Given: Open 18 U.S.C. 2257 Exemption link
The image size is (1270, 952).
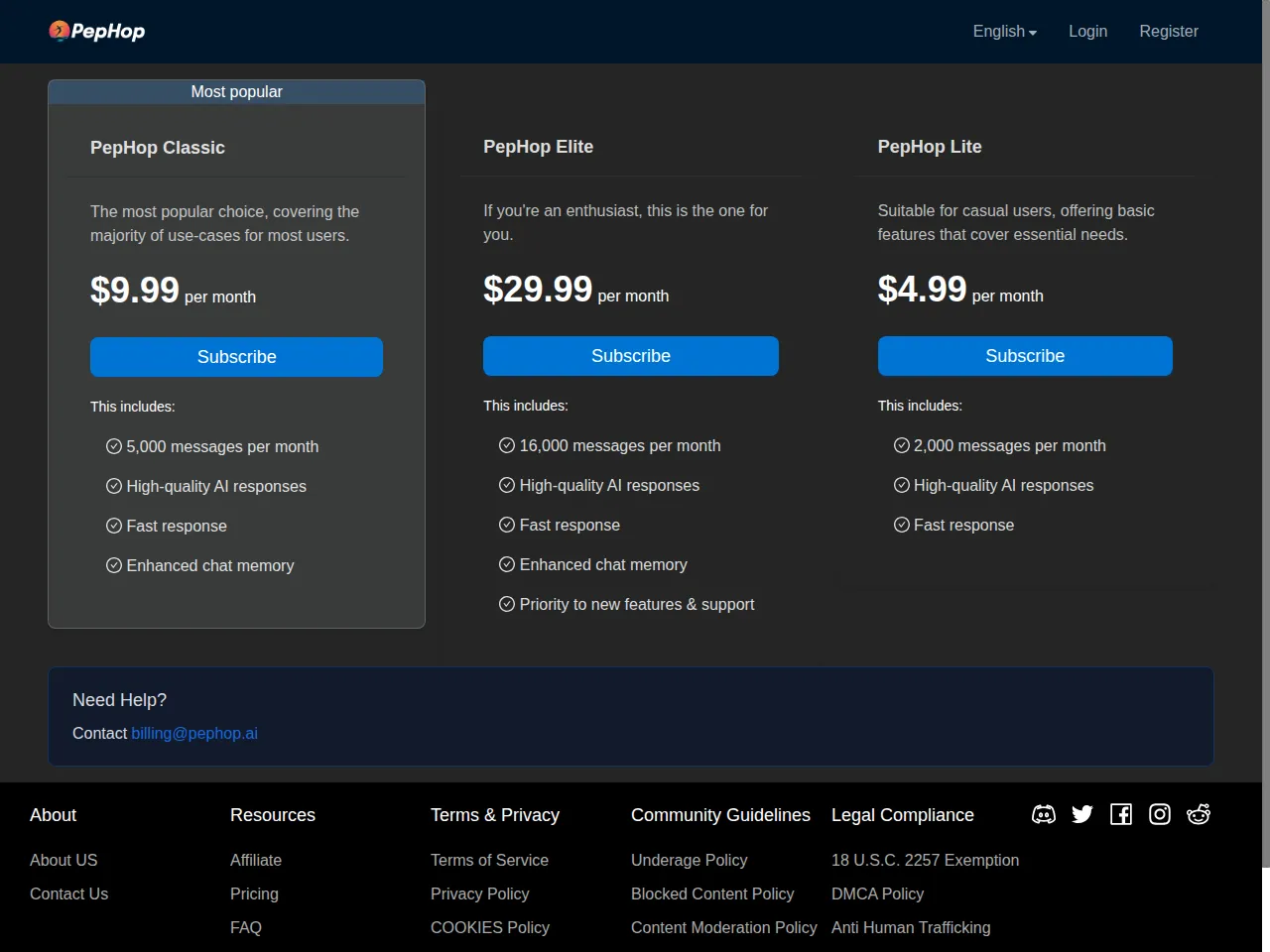Looking at the screenshot, I should click(925, 860).
